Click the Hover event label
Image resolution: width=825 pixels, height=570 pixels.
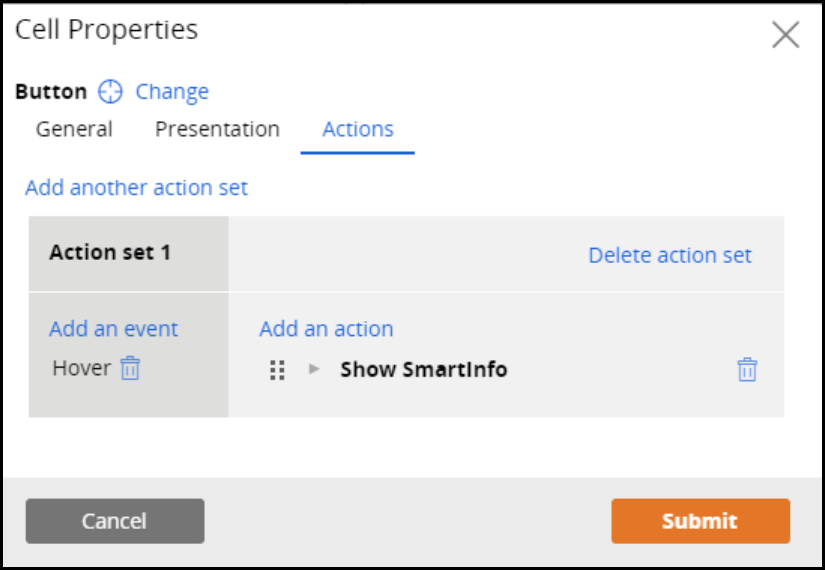click(81, 368)
